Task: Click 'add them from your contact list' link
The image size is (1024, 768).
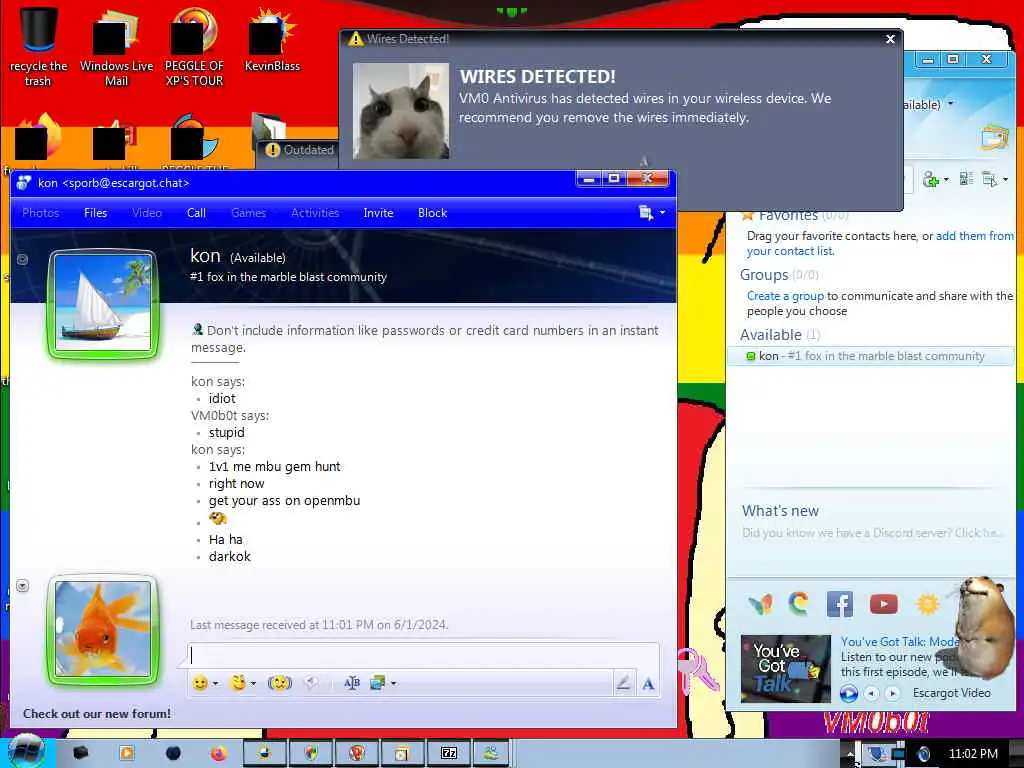Action: pyautogui.click(x=975, y=236)
